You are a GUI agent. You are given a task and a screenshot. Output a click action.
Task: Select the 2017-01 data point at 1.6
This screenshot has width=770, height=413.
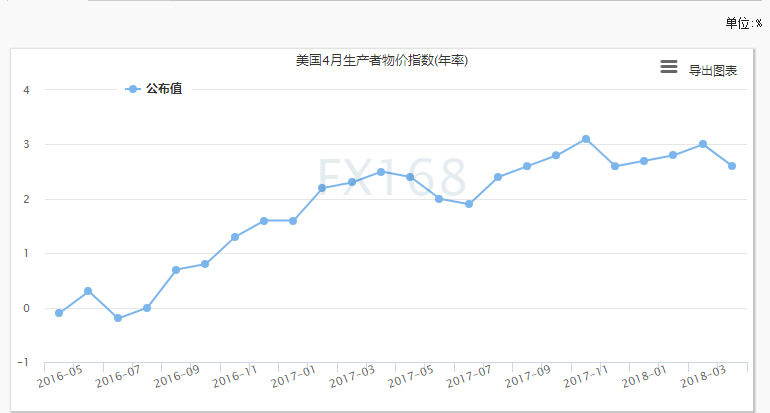[293, 221]
